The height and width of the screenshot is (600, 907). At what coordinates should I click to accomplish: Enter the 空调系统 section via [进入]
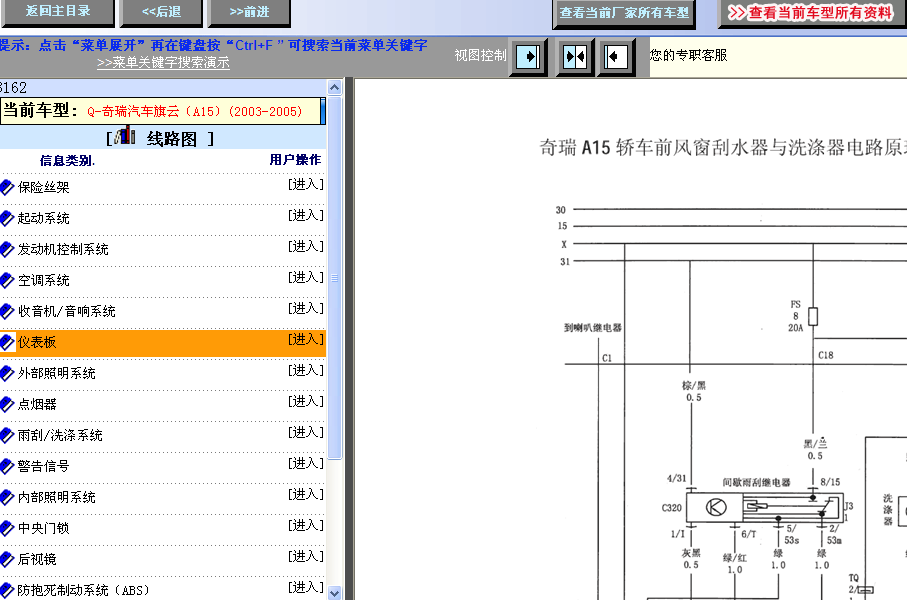(306, 278)
